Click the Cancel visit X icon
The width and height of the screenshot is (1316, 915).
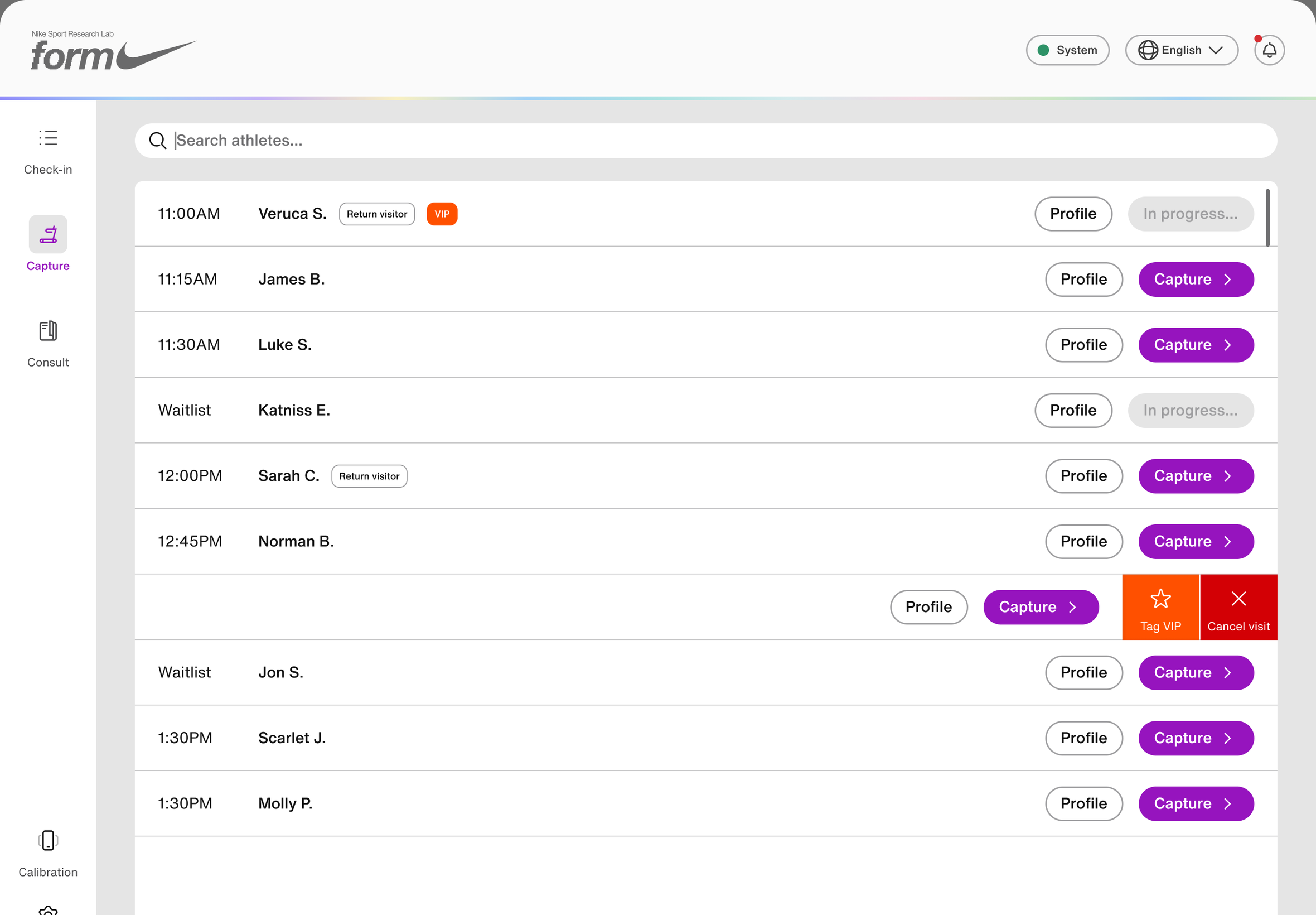[x=1238, y=599]
